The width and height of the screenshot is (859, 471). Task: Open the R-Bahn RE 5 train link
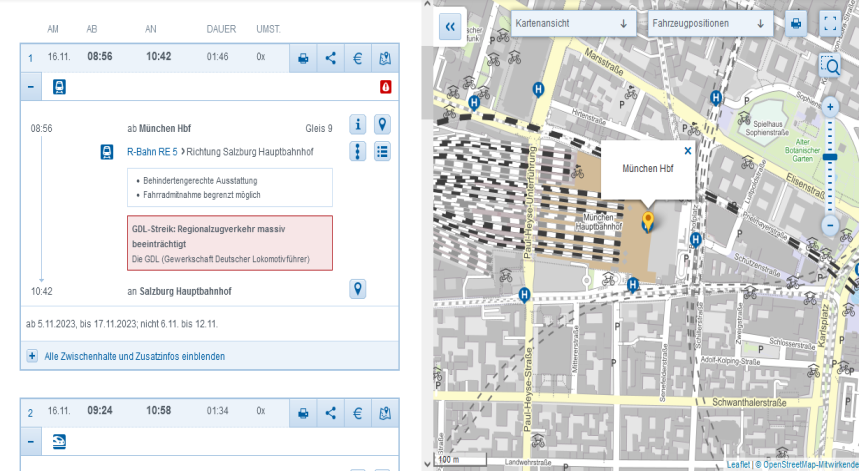click(x=151, y=152)
